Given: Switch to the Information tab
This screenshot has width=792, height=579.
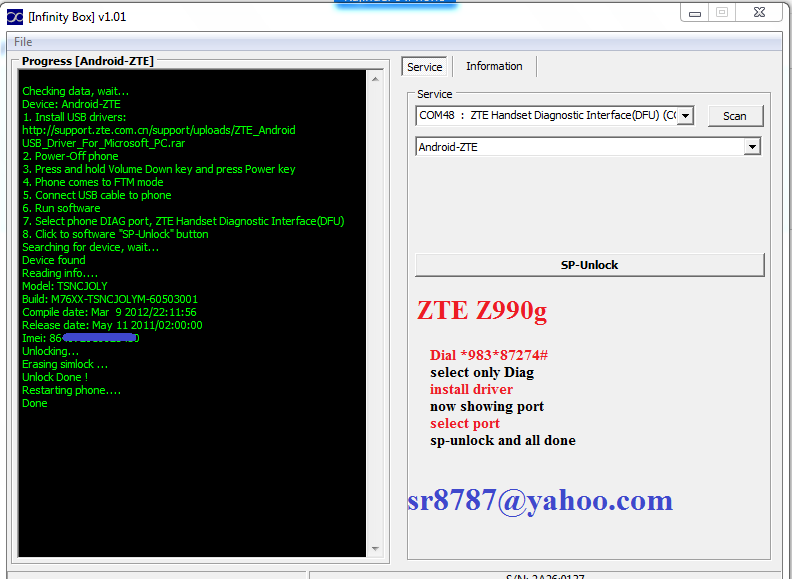Looking at the screenshot, I should 494,66.
